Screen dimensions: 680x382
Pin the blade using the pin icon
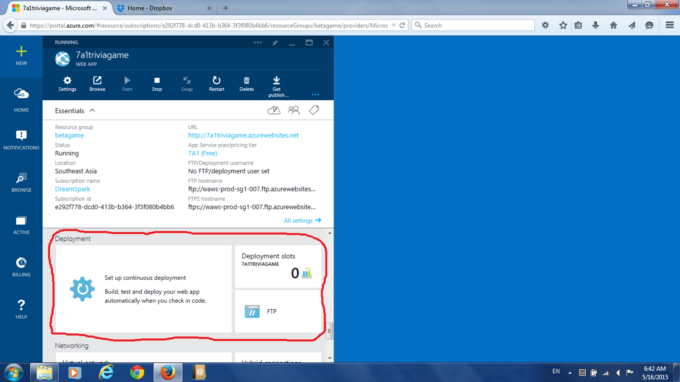[275, 42]
